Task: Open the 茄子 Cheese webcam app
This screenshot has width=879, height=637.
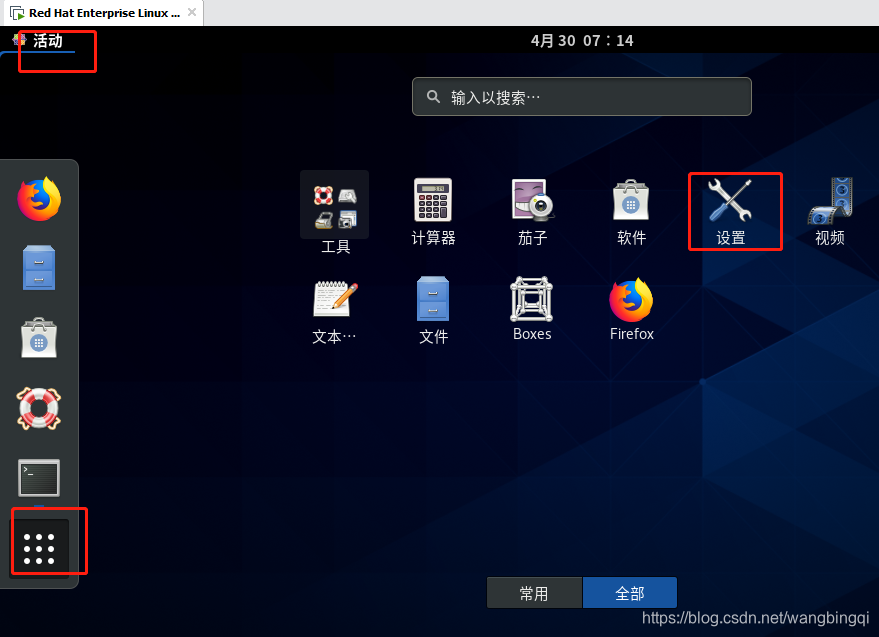Action: point(532,211)
